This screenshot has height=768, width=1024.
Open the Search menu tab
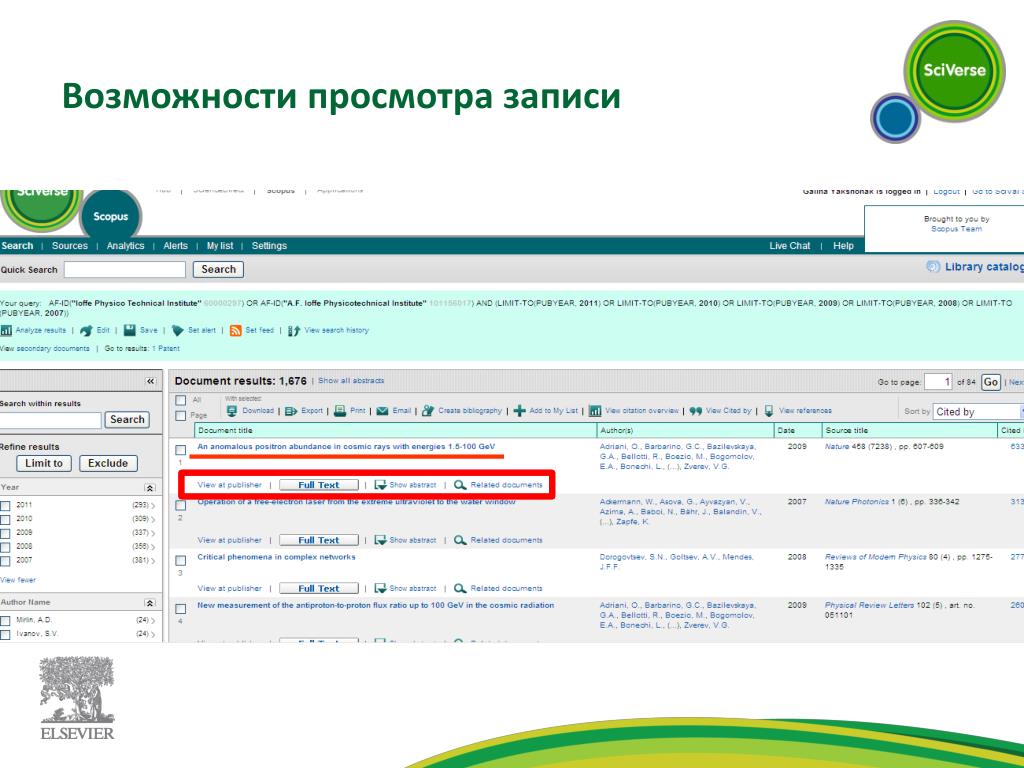(18, 246)
